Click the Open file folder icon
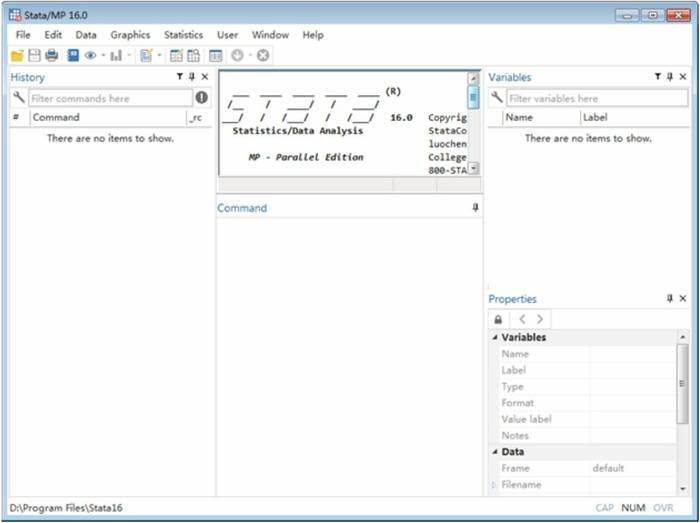 17,55
